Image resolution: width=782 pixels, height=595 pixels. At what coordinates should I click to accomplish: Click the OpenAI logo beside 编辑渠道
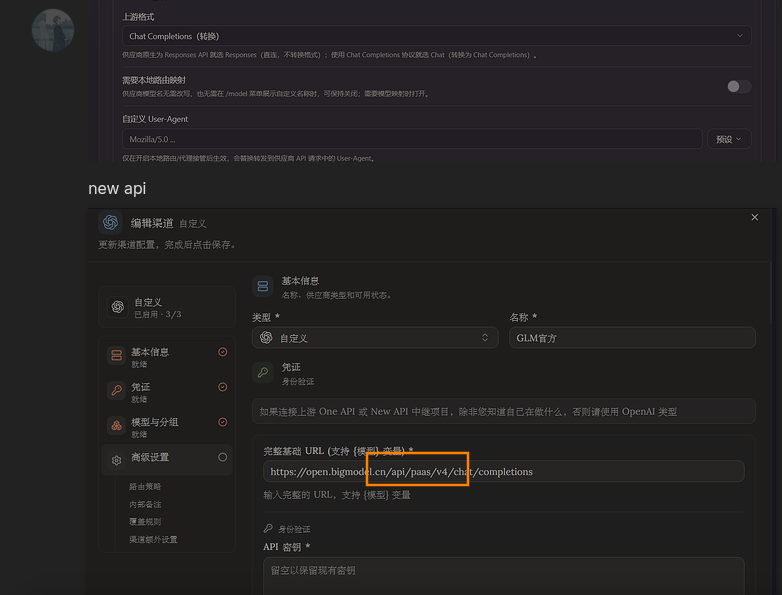[x=110, y=222]
